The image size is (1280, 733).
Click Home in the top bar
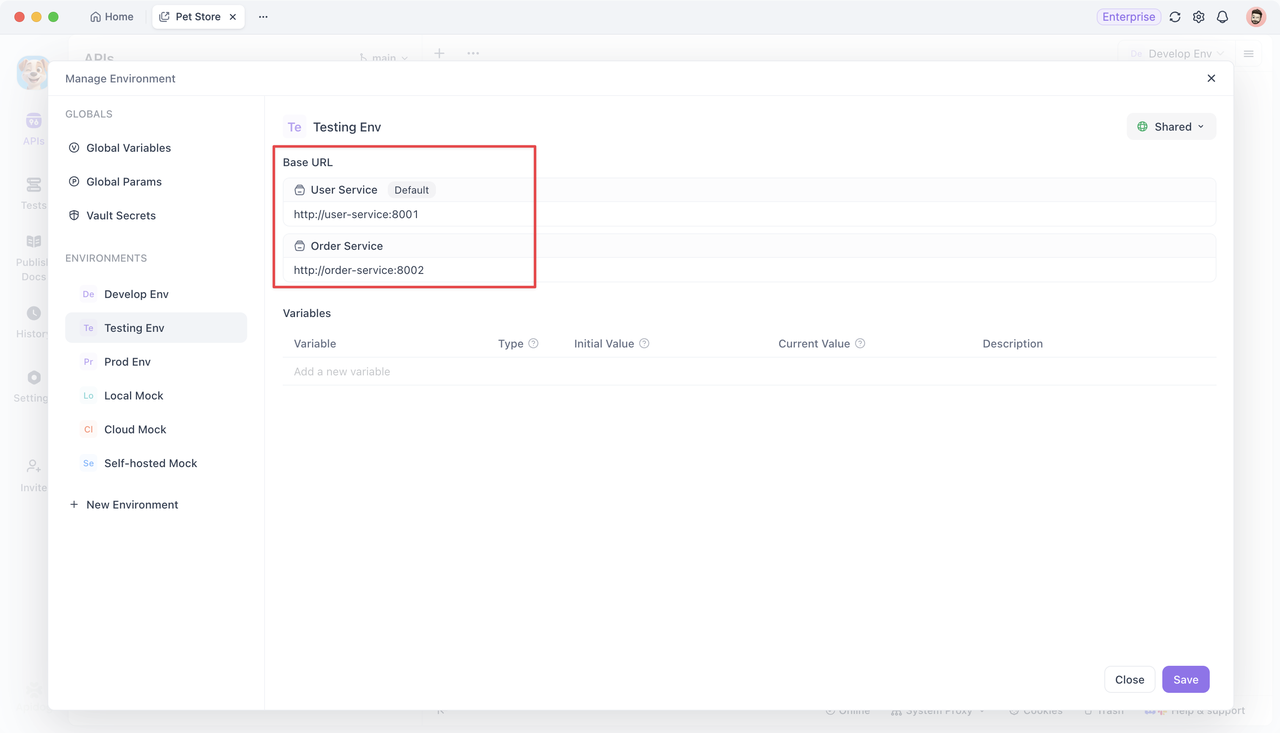(111, 16)
